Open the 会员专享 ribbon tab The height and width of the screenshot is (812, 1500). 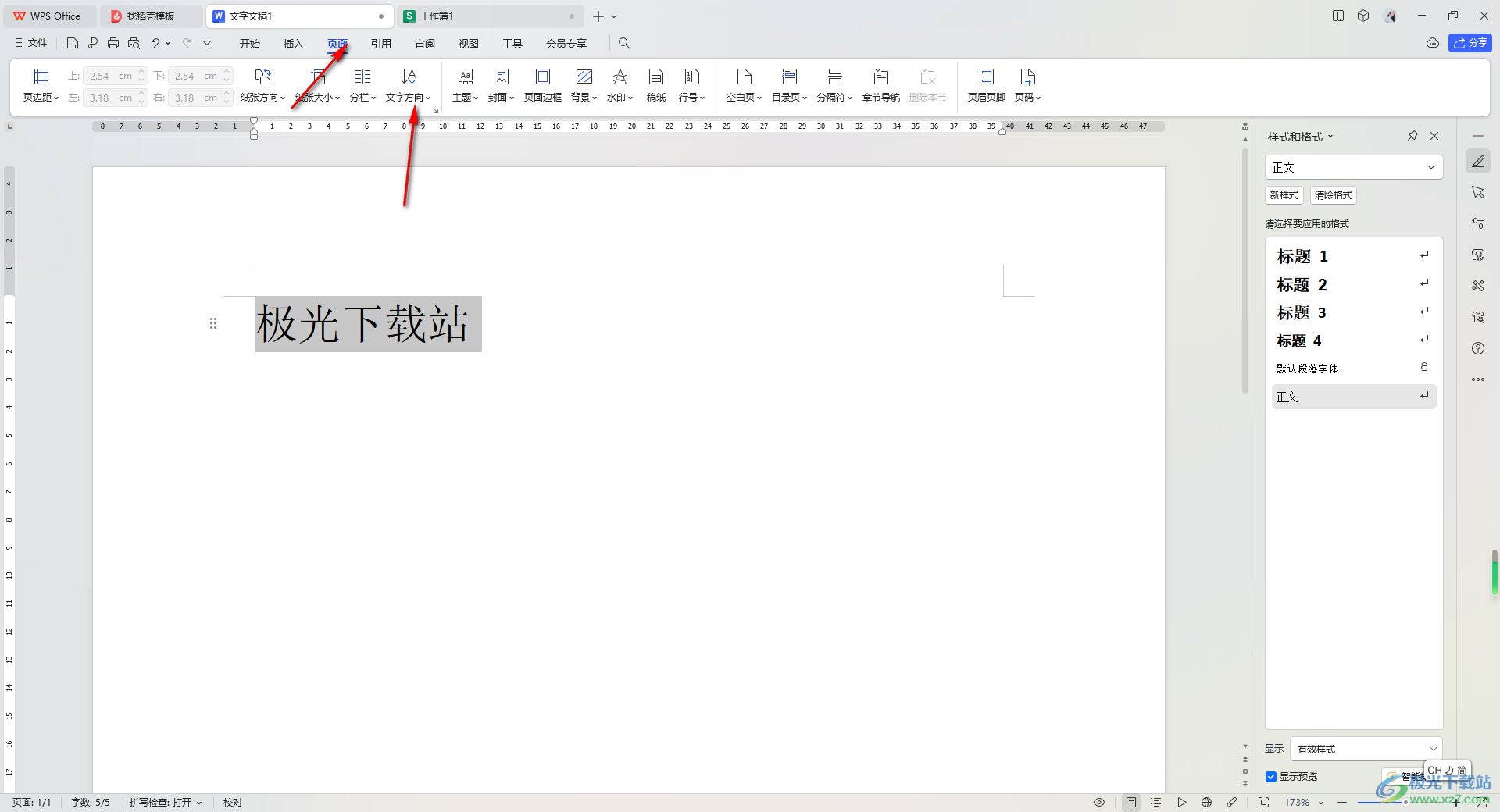[566, 44]
